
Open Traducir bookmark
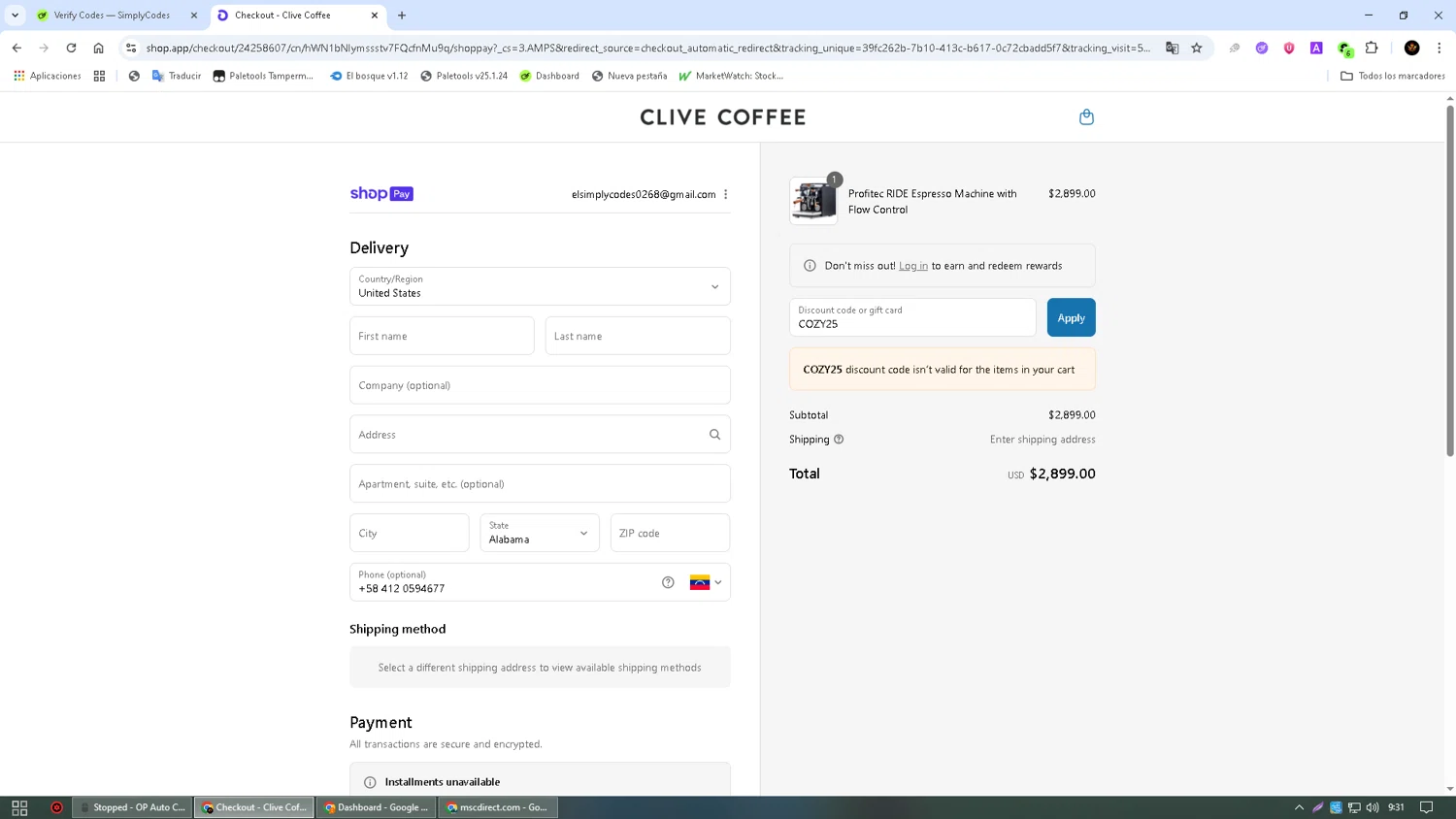[x=177, y=76]
